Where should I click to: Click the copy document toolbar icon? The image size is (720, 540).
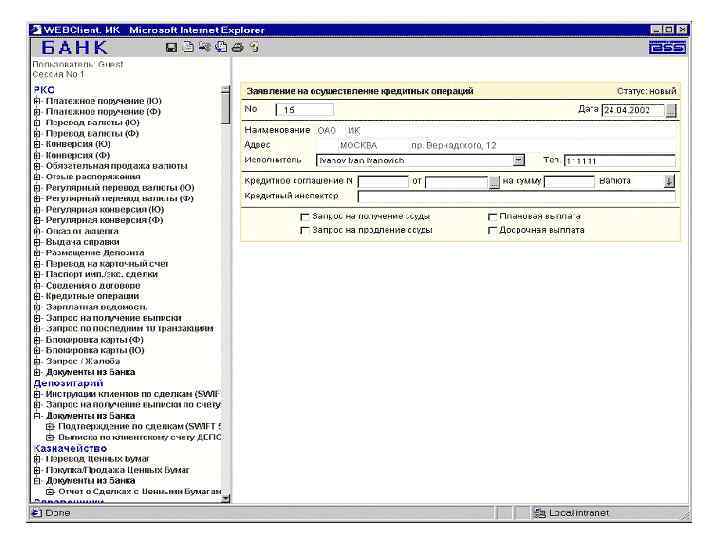click(x=221, y=47)
